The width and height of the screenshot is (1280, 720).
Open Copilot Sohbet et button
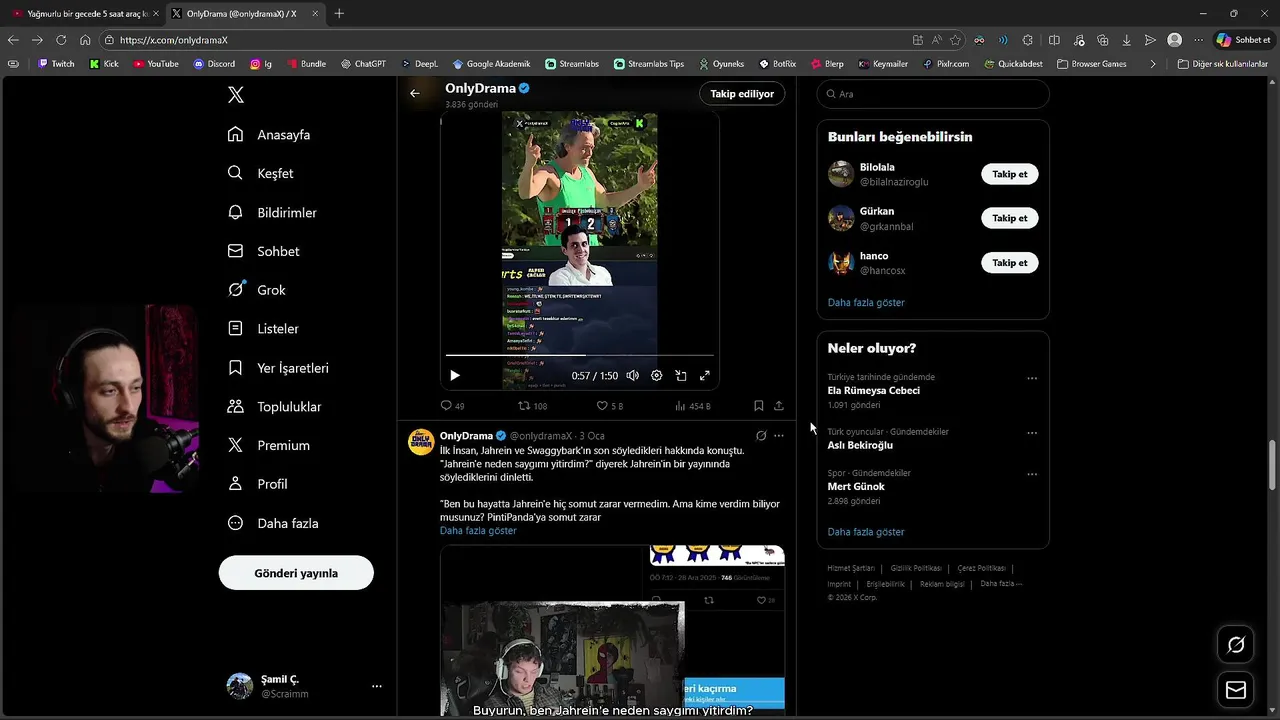(1243, 40)
